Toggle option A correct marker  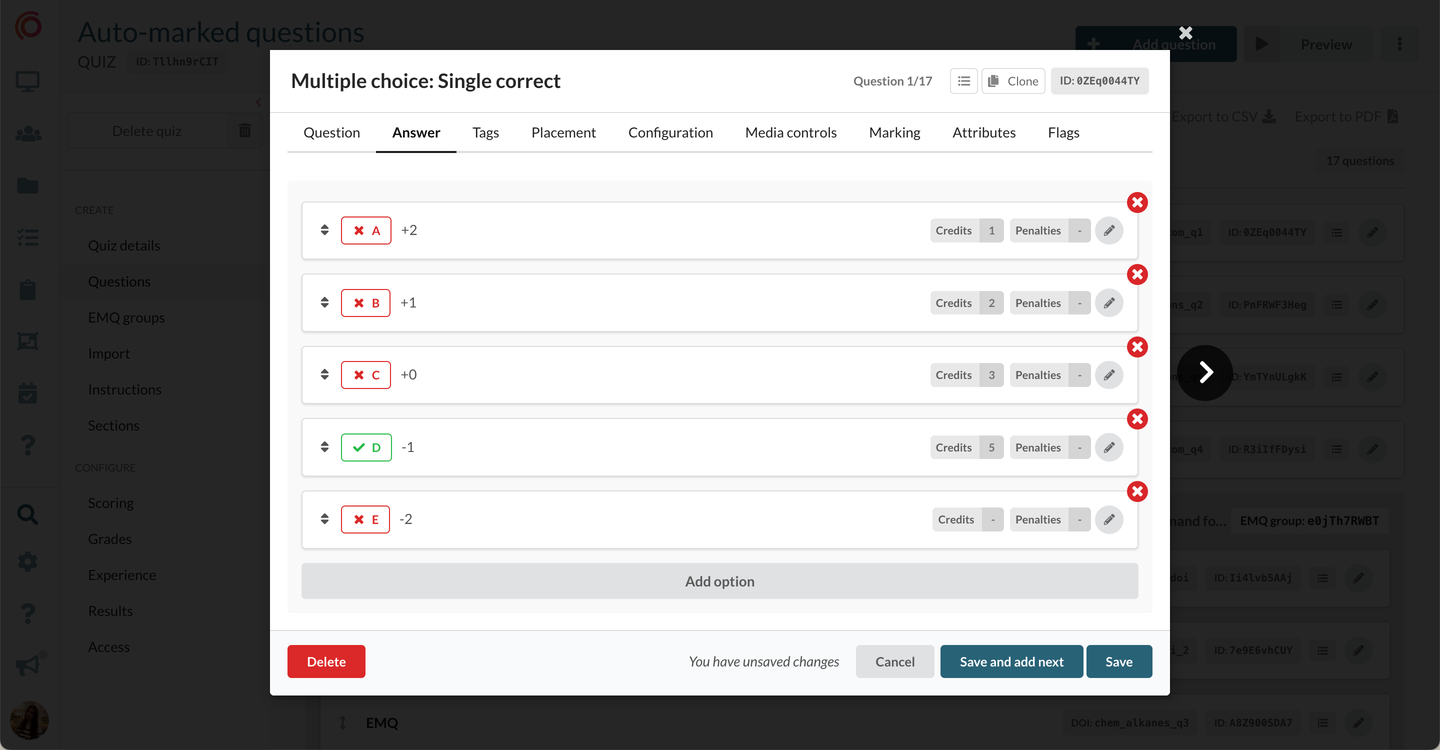coord(366,231)
